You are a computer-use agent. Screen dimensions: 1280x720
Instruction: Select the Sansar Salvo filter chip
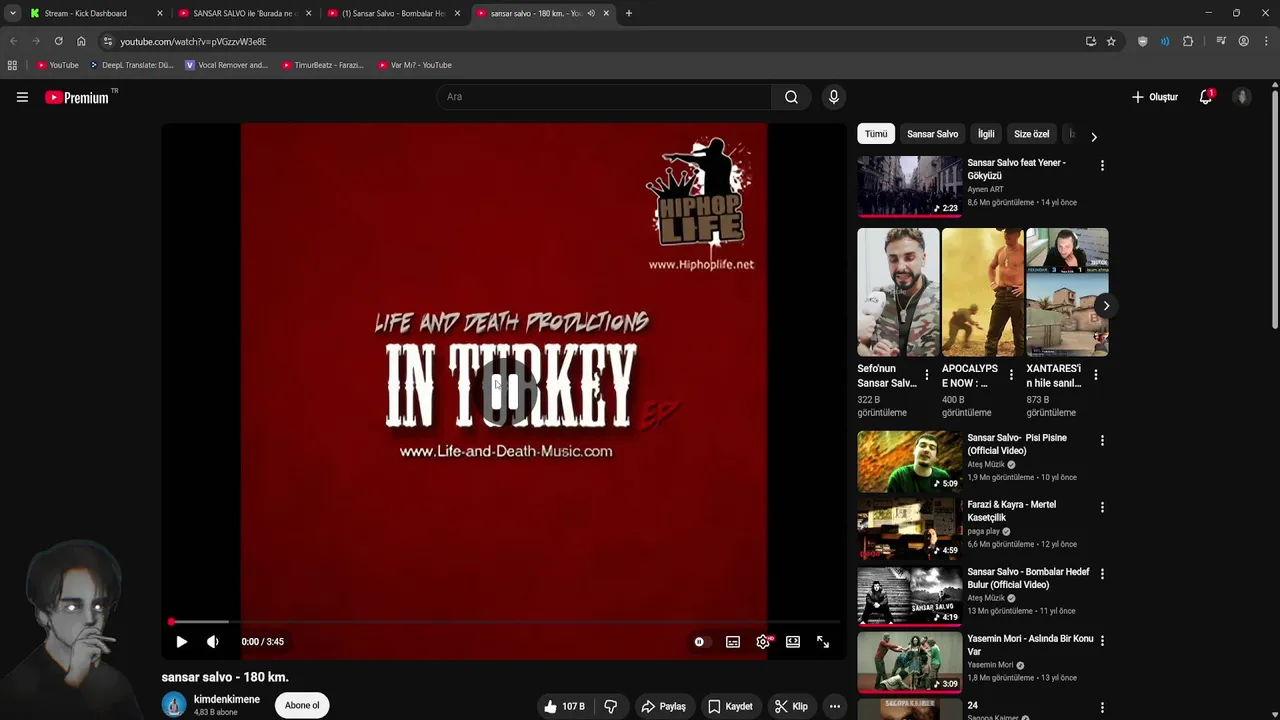click(x=932, y=134)
